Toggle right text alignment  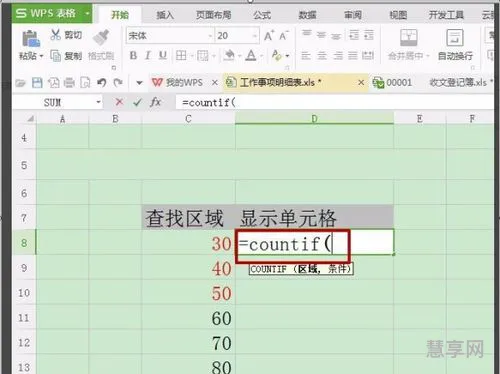point(338,56)
